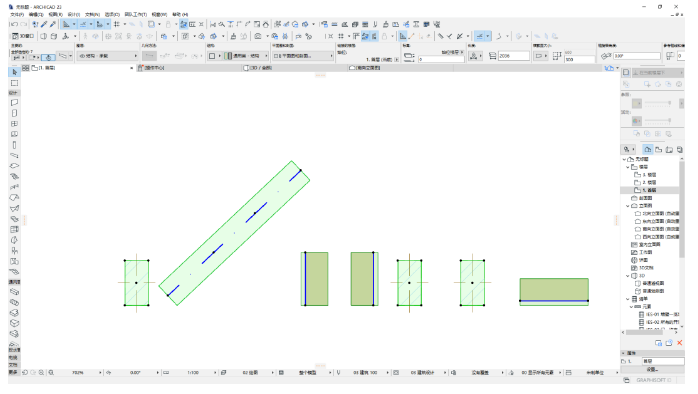Select the Slab tool in the toolbox
Image resolution: width=698 pixels, height=394 pixels.
(14, 166)
